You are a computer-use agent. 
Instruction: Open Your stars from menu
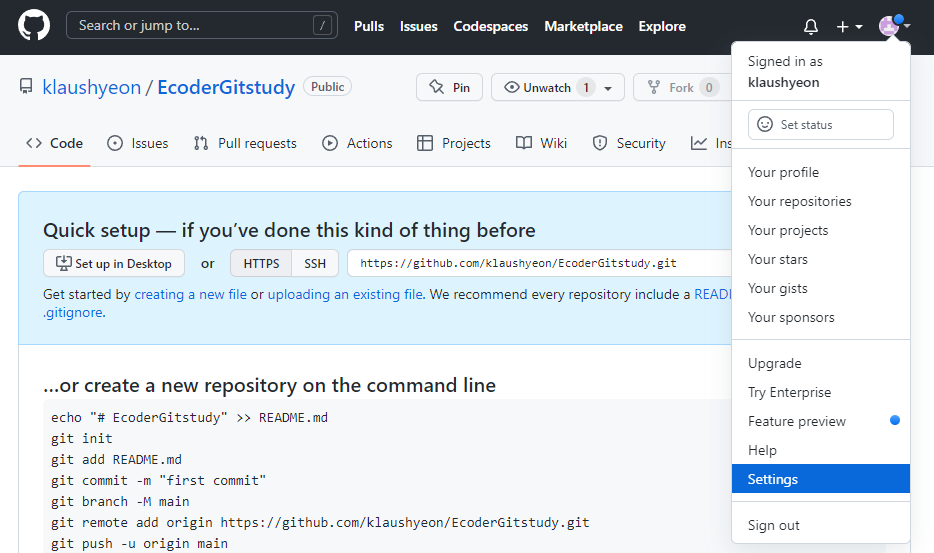[x=820, y=259]
